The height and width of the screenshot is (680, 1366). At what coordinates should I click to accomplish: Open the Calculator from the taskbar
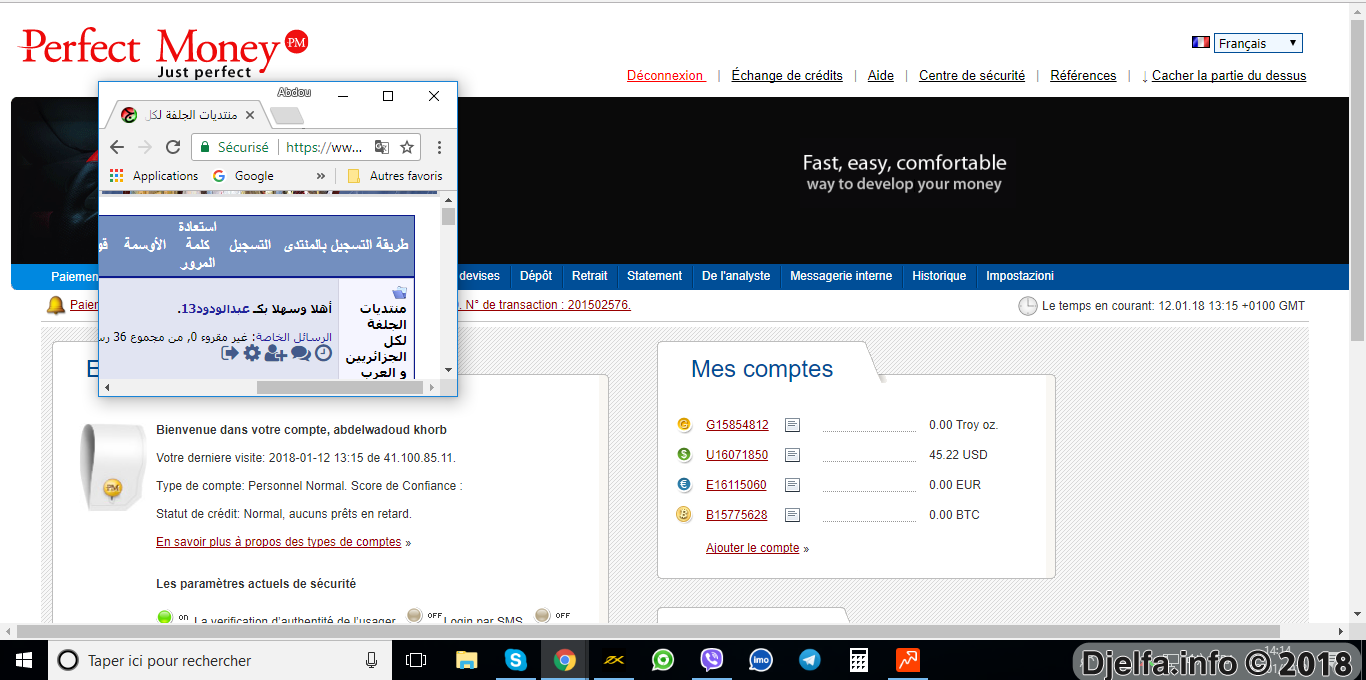[859, 660]
